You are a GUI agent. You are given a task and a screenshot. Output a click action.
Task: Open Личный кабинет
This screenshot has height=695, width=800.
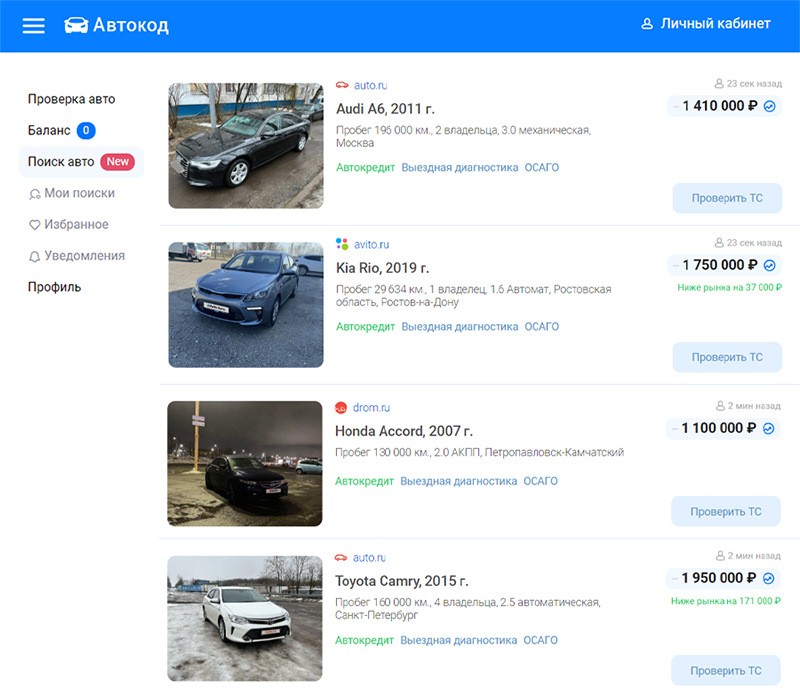(x=715, y=23)
